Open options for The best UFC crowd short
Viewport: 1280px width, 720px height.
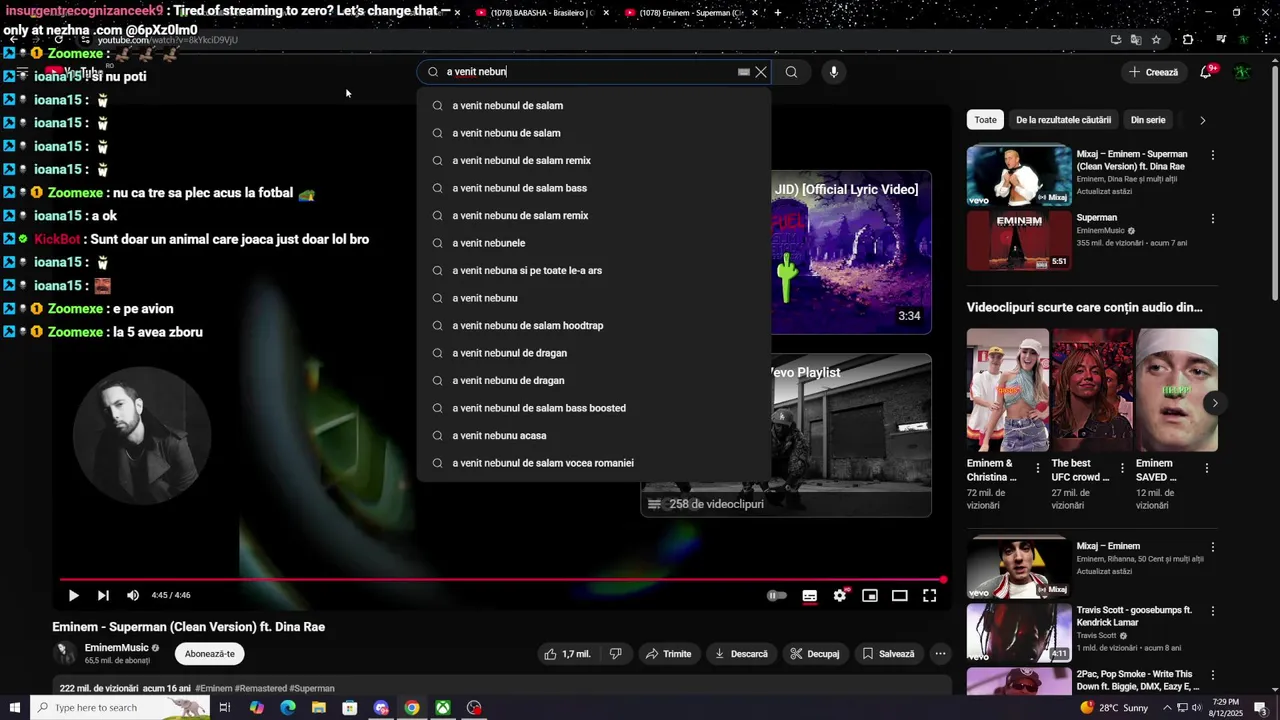coord(1122,468)
